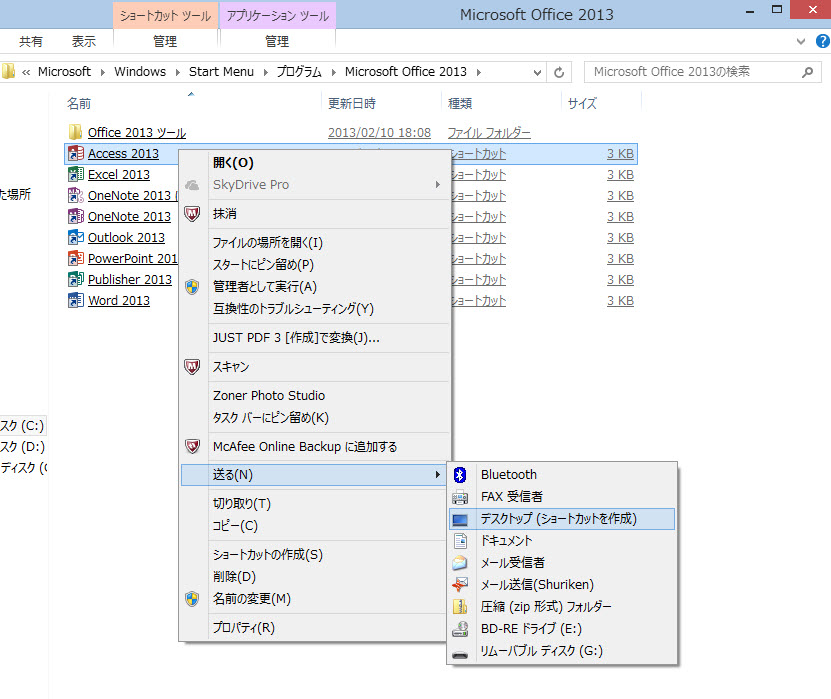
Task: Click the Bluetooth icon in the Send To submenu
Action: pyautogui.click(x=460, y=474)
